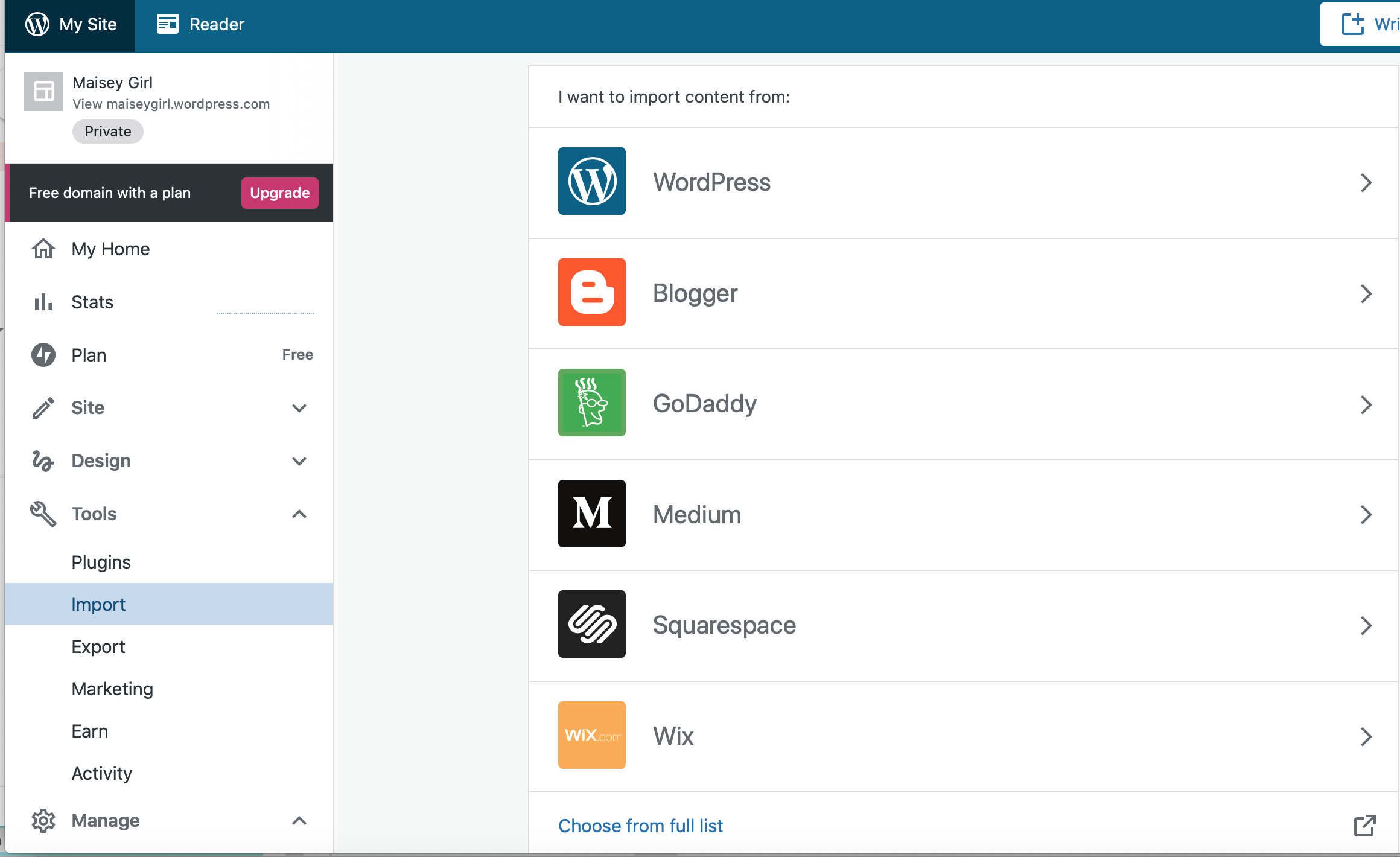Click the Upgrade button
Image resolution: width=1400 pixels, height=857 pixels.
280,193
